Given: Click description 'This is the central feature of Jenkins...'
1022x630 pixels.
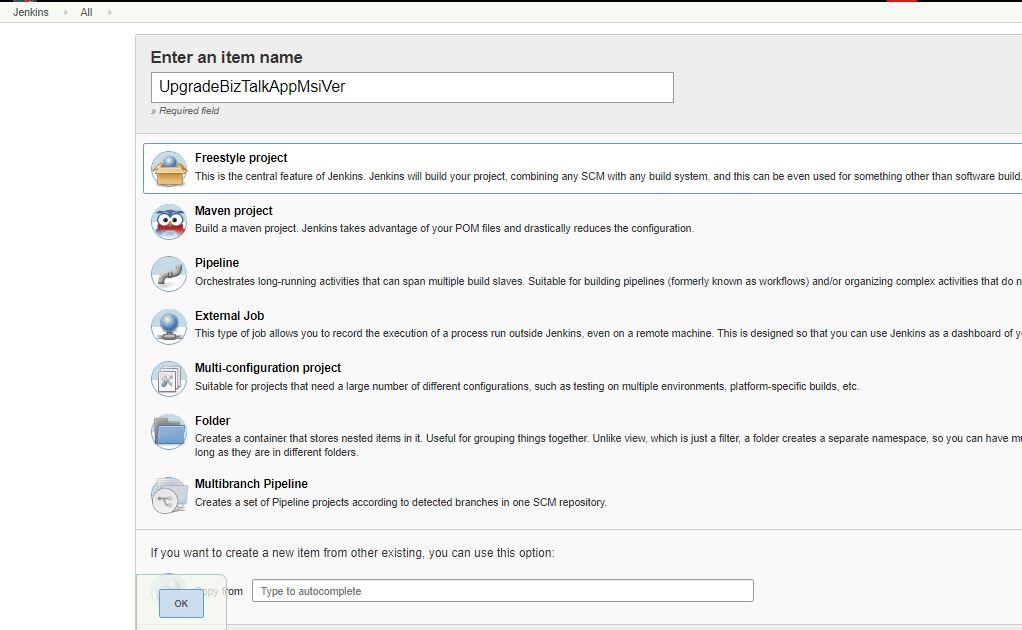Looking at the screenshot, I should [x=608, y=177].
